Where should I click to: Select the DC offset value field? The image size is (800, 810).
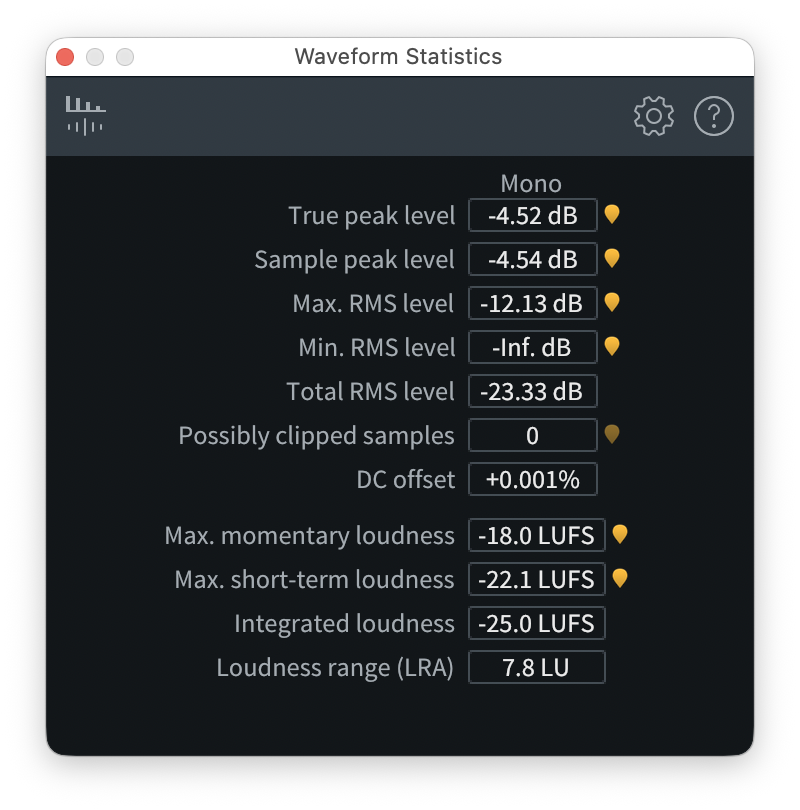point(532,479)
